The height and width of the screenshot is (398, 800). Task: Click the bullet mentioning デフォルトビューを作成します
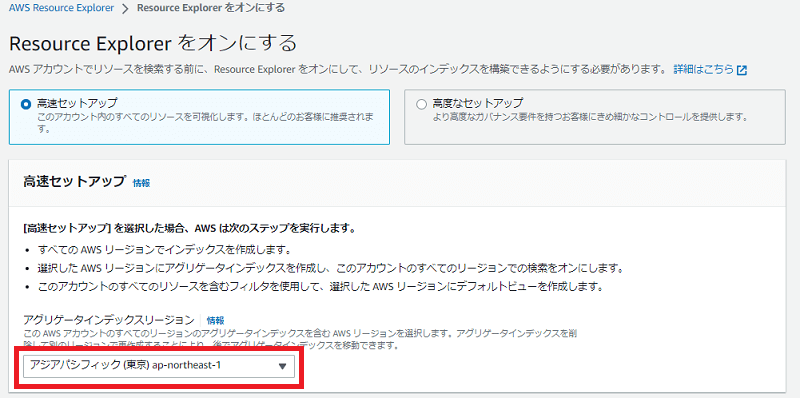321,286
